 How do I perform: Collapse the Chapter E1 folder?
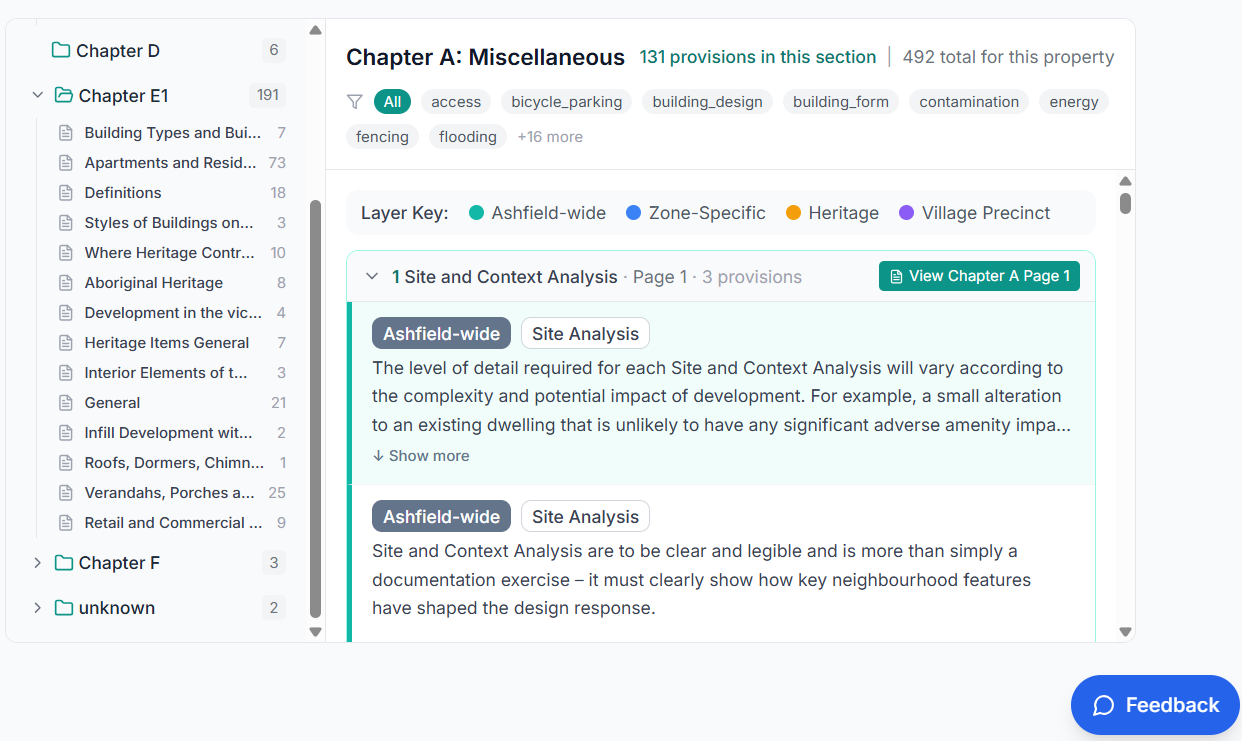coord(38,96)
